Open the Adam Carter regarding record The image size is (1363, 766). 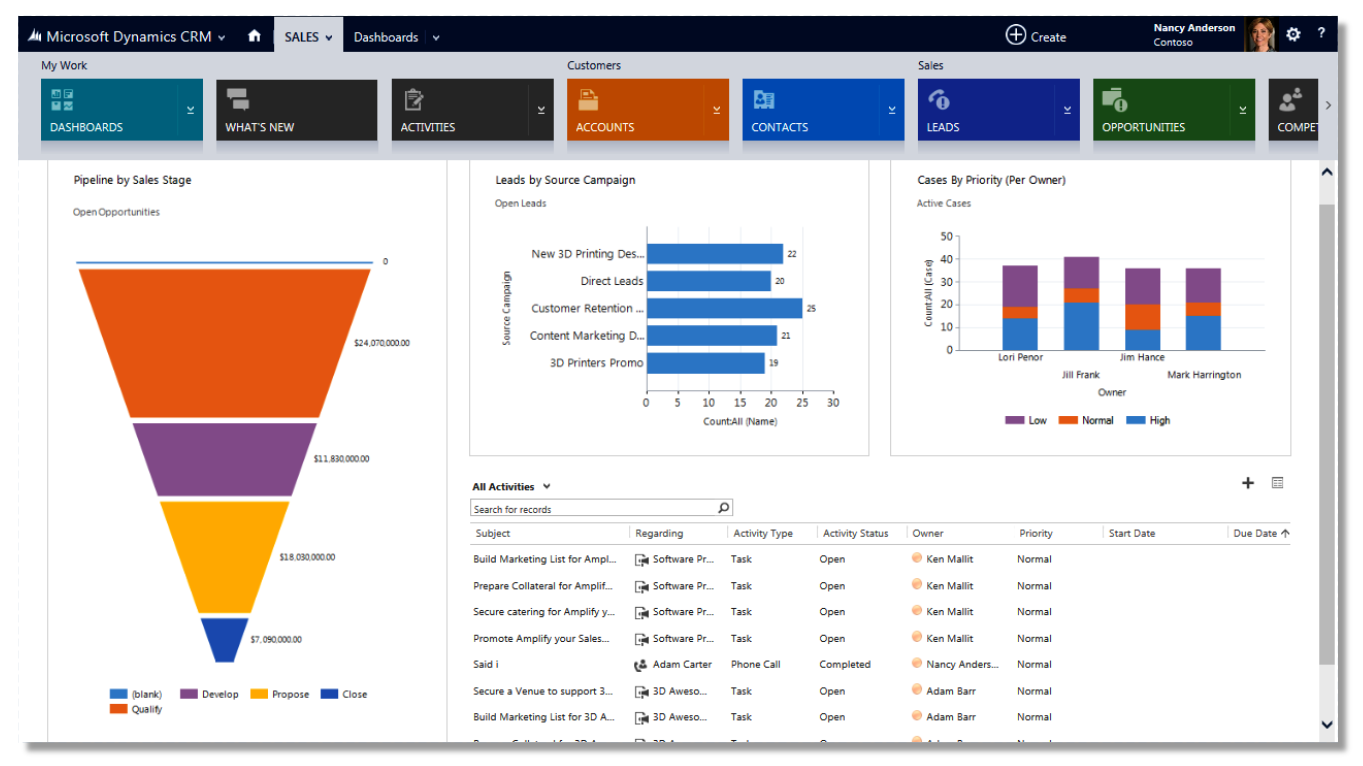pos(681,664)
